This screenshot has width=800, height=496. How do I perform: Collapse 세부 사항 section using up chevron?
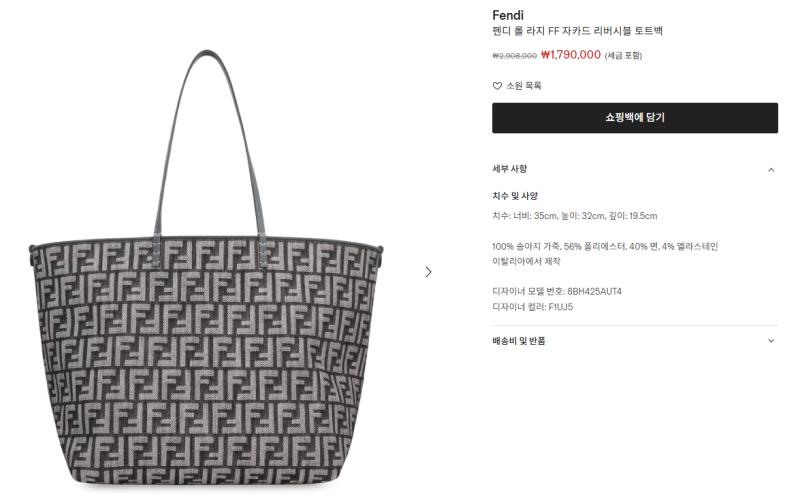[771, 169]
